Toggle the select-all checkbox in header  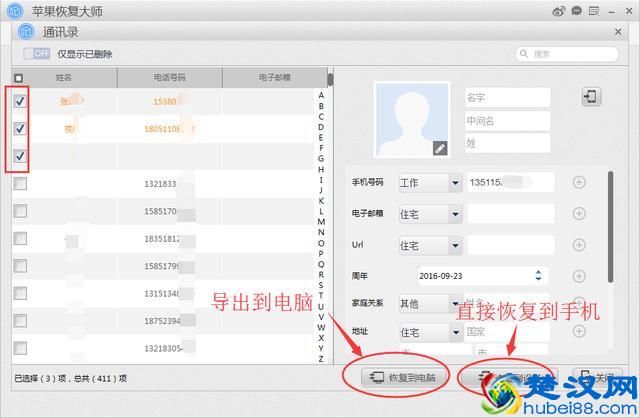(x=19, y=78)
